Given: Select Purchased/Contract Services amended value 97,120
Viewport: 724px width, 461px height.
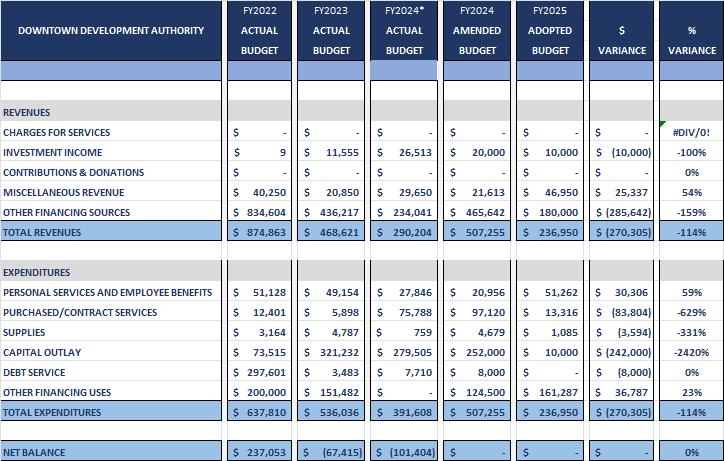Looking at the screenshot, I should click(477, 313).
